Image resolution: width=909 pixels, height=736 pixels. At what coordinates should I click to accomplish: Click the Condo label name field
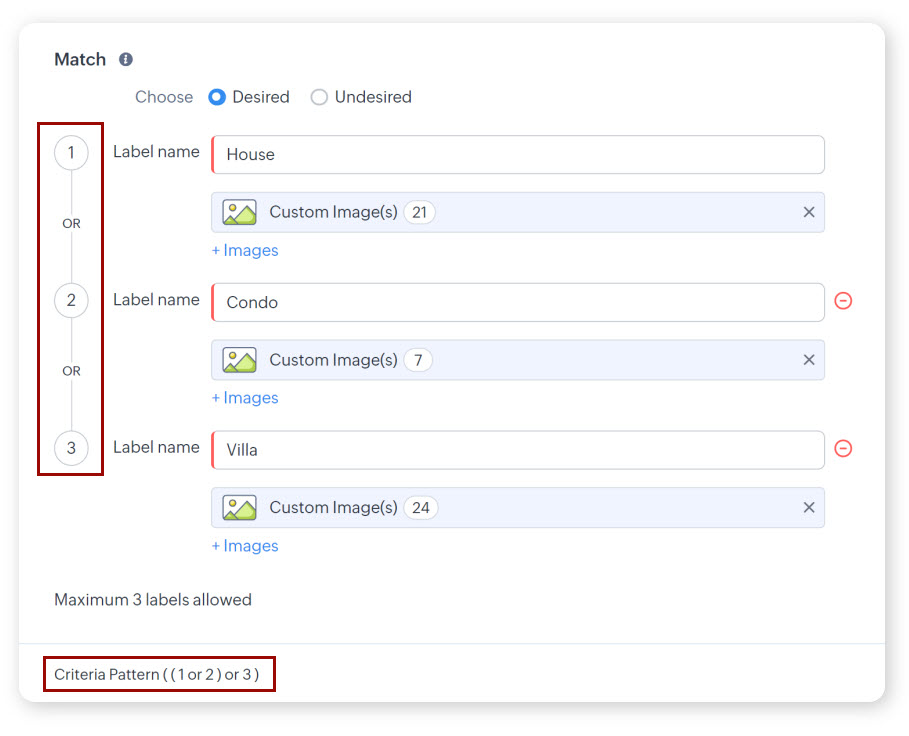click(518, 302)
